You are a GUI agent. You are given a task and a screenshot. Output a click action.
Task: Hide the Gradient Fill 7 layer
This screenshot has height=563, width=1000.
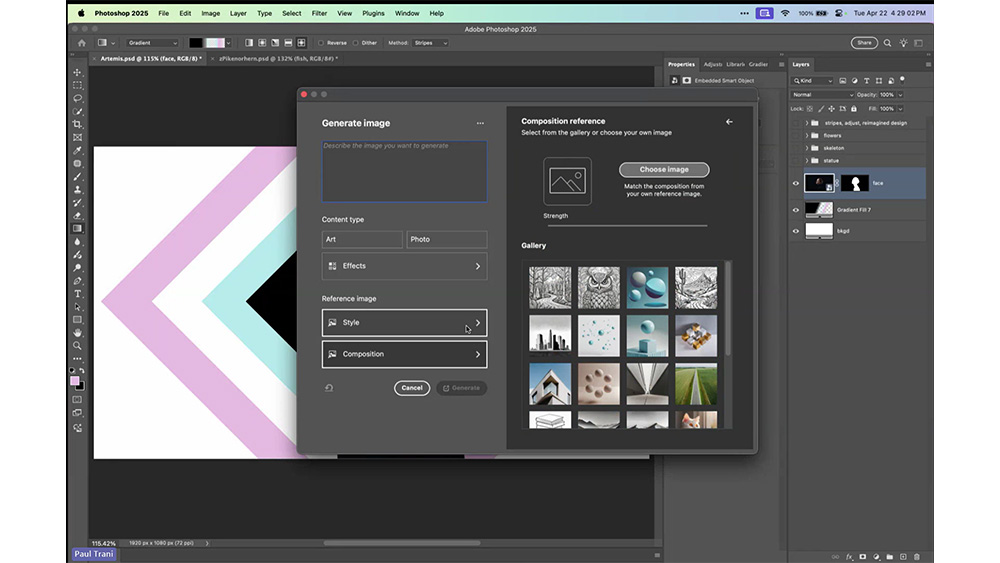796,210
